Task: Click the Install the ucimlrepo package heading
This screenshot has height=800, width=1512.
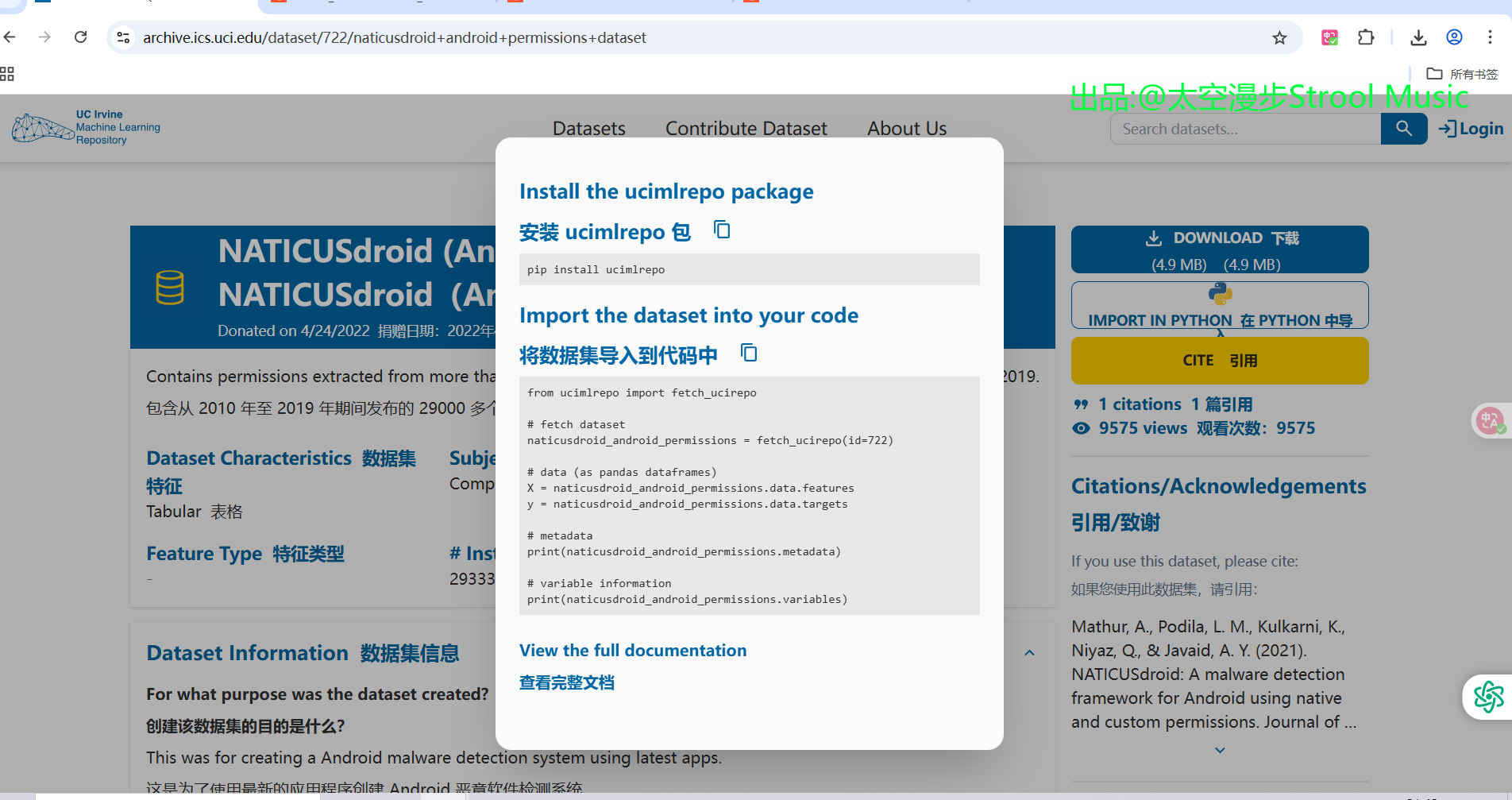Action: (666, 191)
